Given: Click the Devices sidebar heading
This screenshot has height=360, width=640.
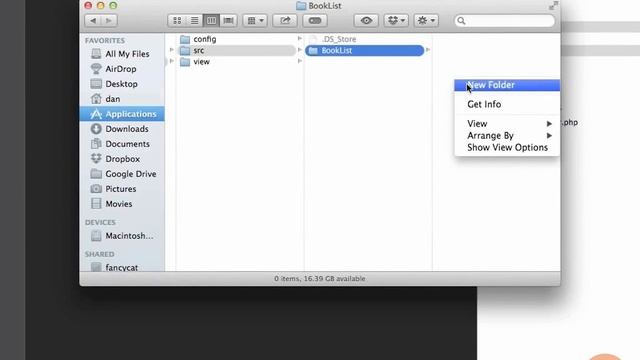Looking at the screenshot, I should [x=100, y=222].
